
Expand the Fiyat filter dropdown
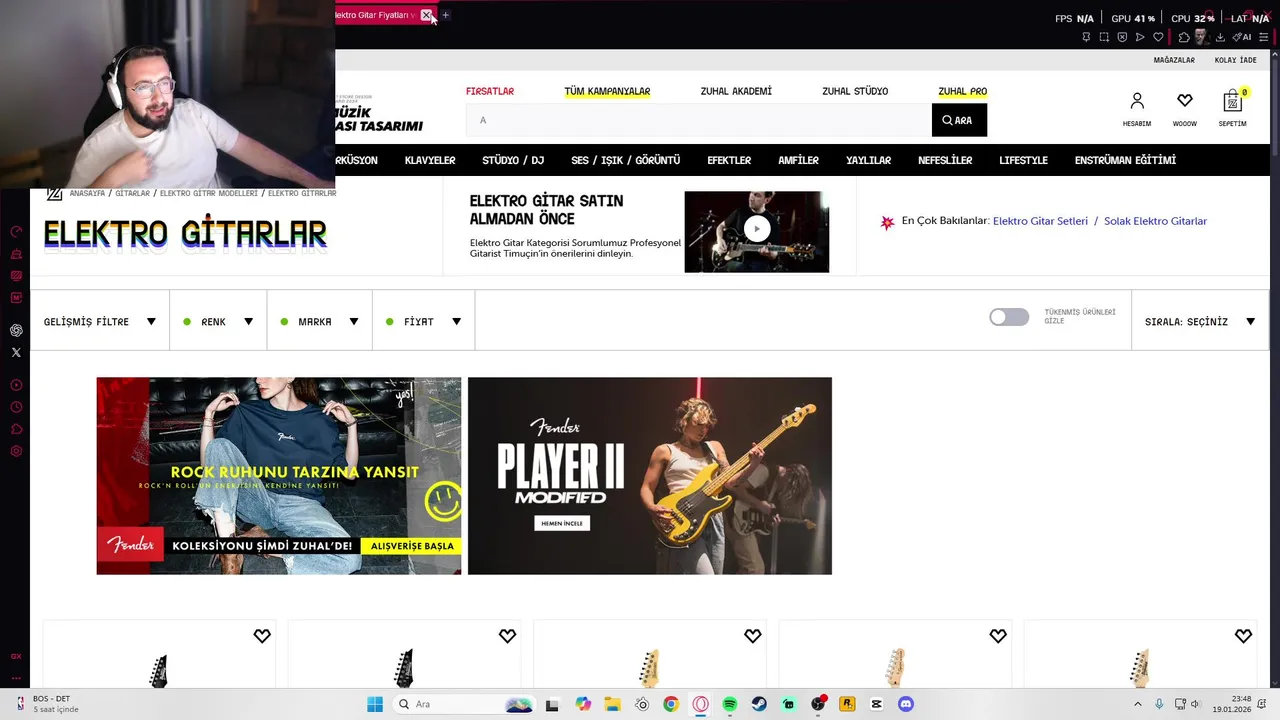click(x=424, y=322)
